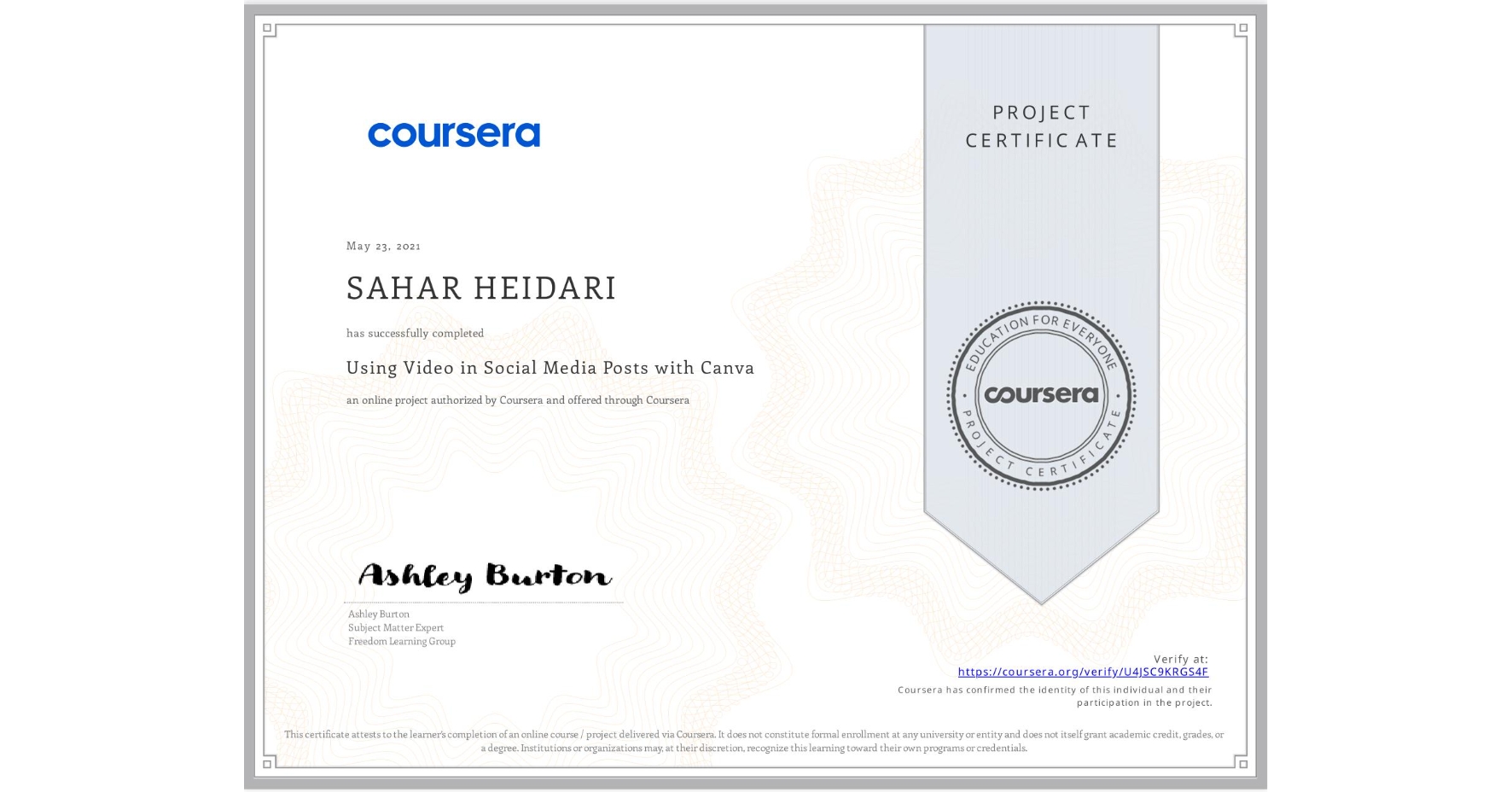The height and width of the screenshot is (792, 1512).
Task: Click the certificate disclaimer paragraph at bottom
Action: pos(754,741)
